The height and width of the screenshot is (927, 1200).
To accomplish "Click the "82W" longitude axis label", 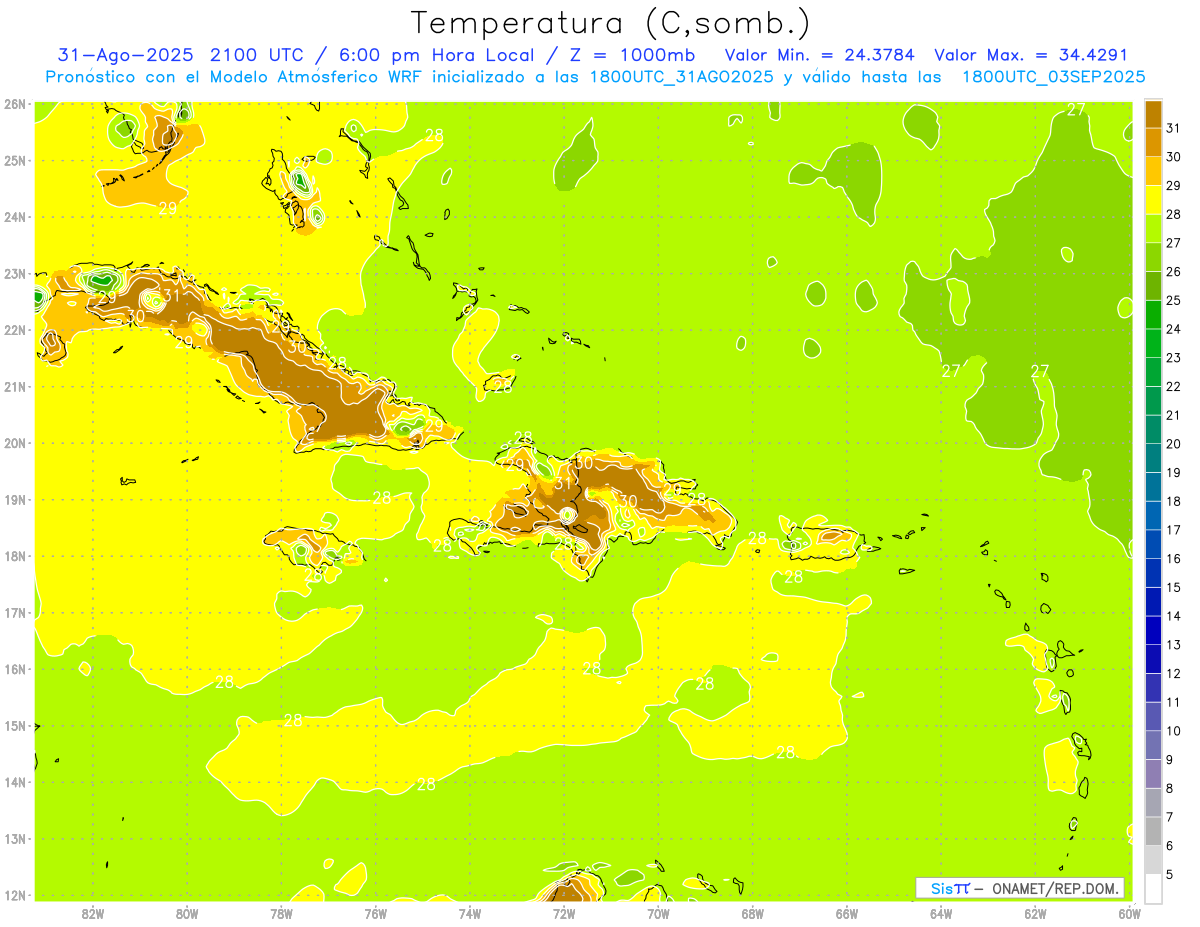I will tap(93, 913).
